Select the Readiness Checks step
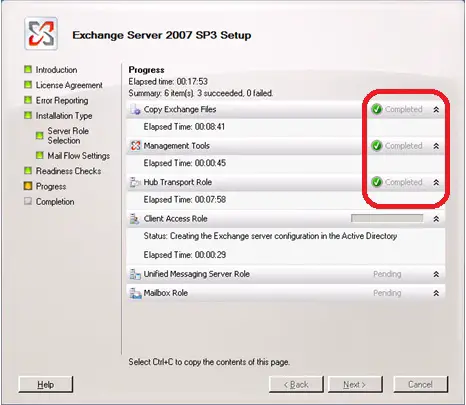 click(68, 171)
